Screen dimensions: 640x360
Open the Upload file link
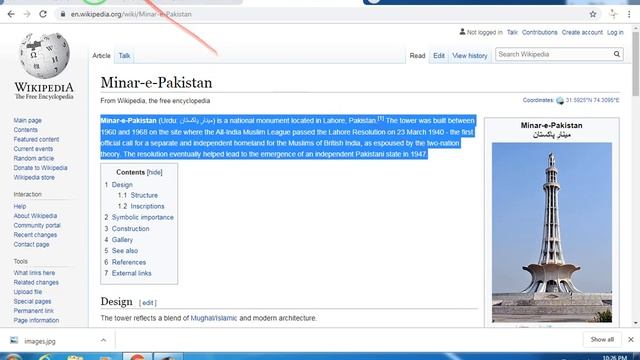(x=28, y=292)
